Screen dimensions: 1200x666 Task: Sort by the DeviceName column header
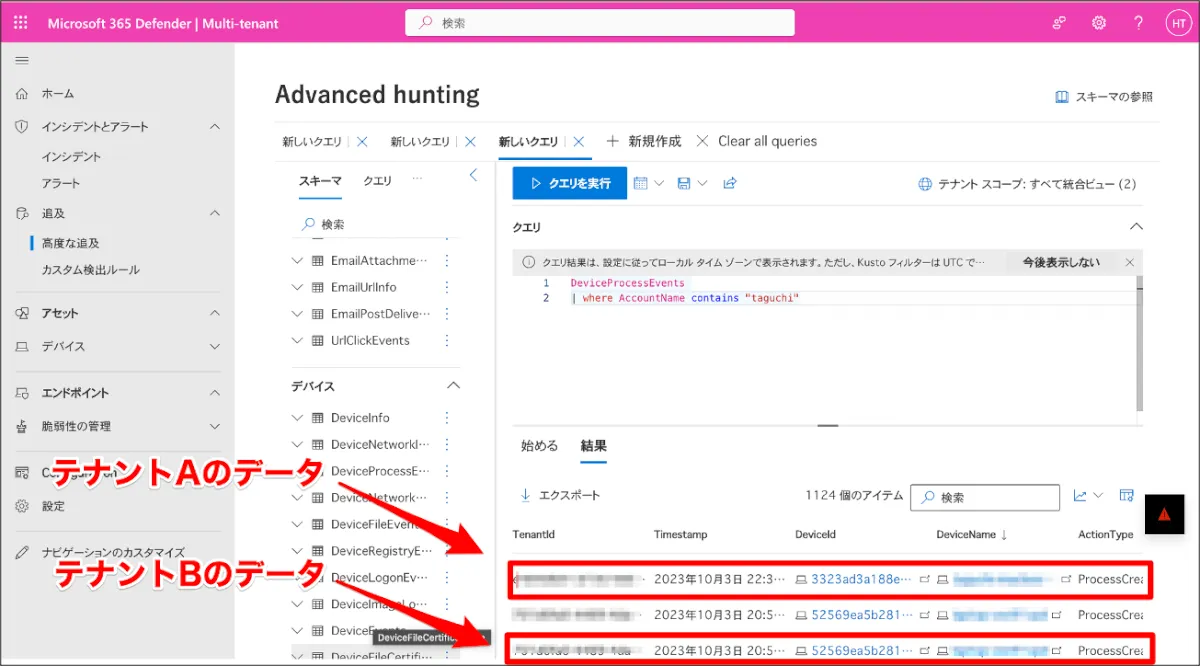coord(966,535)
